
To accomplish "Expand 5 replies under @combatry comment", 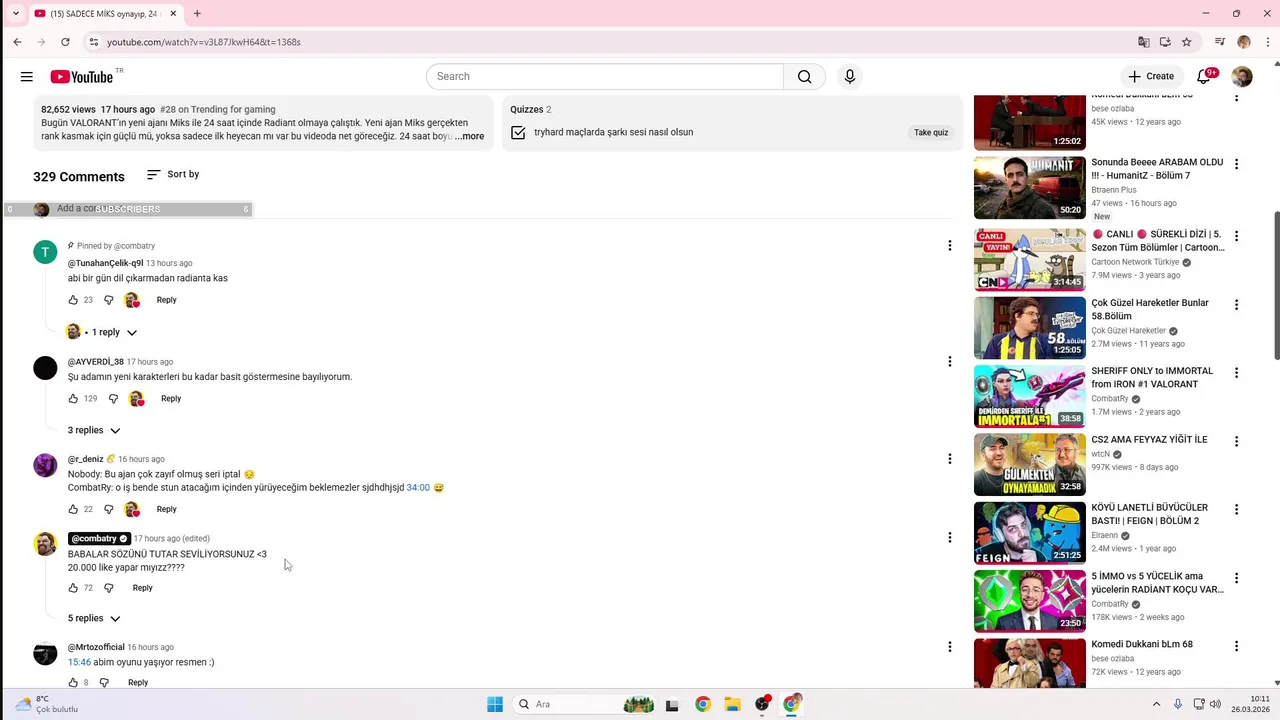I will (x=94, y=618).
